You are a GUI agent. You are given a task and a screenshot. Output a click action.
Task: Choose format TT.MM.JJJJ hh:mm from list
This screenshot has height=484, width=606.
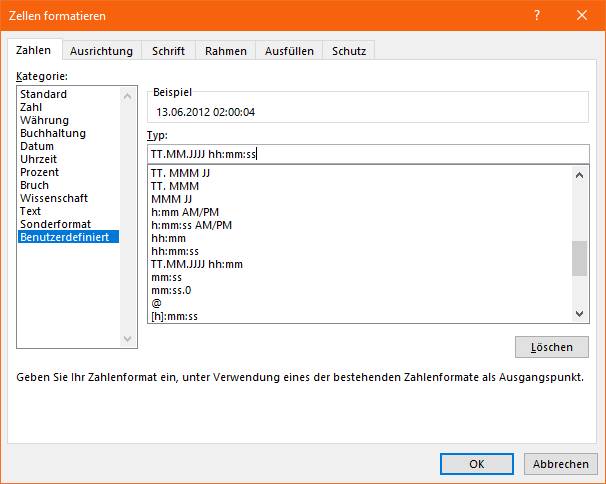point(197,264)
